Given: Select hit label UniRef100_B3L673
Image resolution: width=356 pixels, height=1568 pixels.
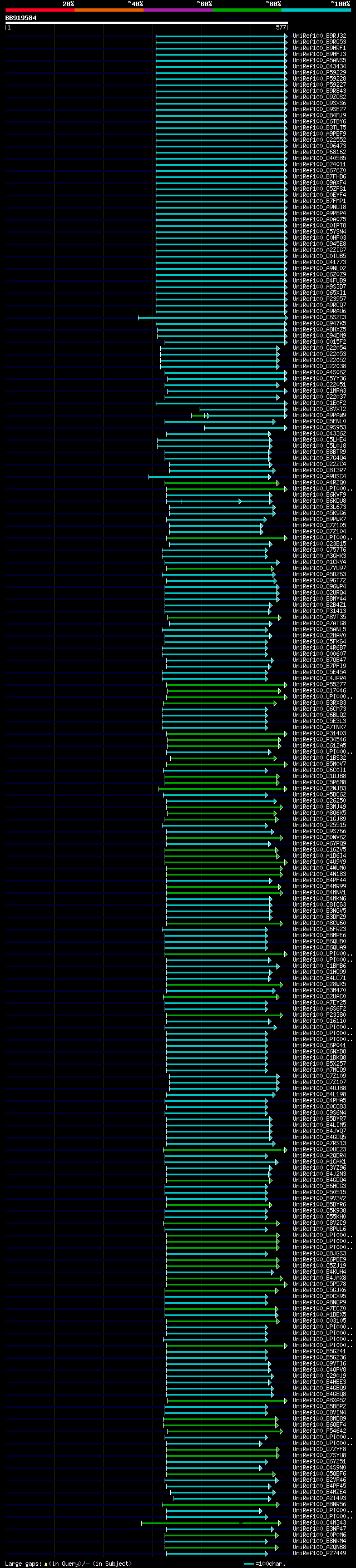Looking at the screenshot, I should pos(319,507).
